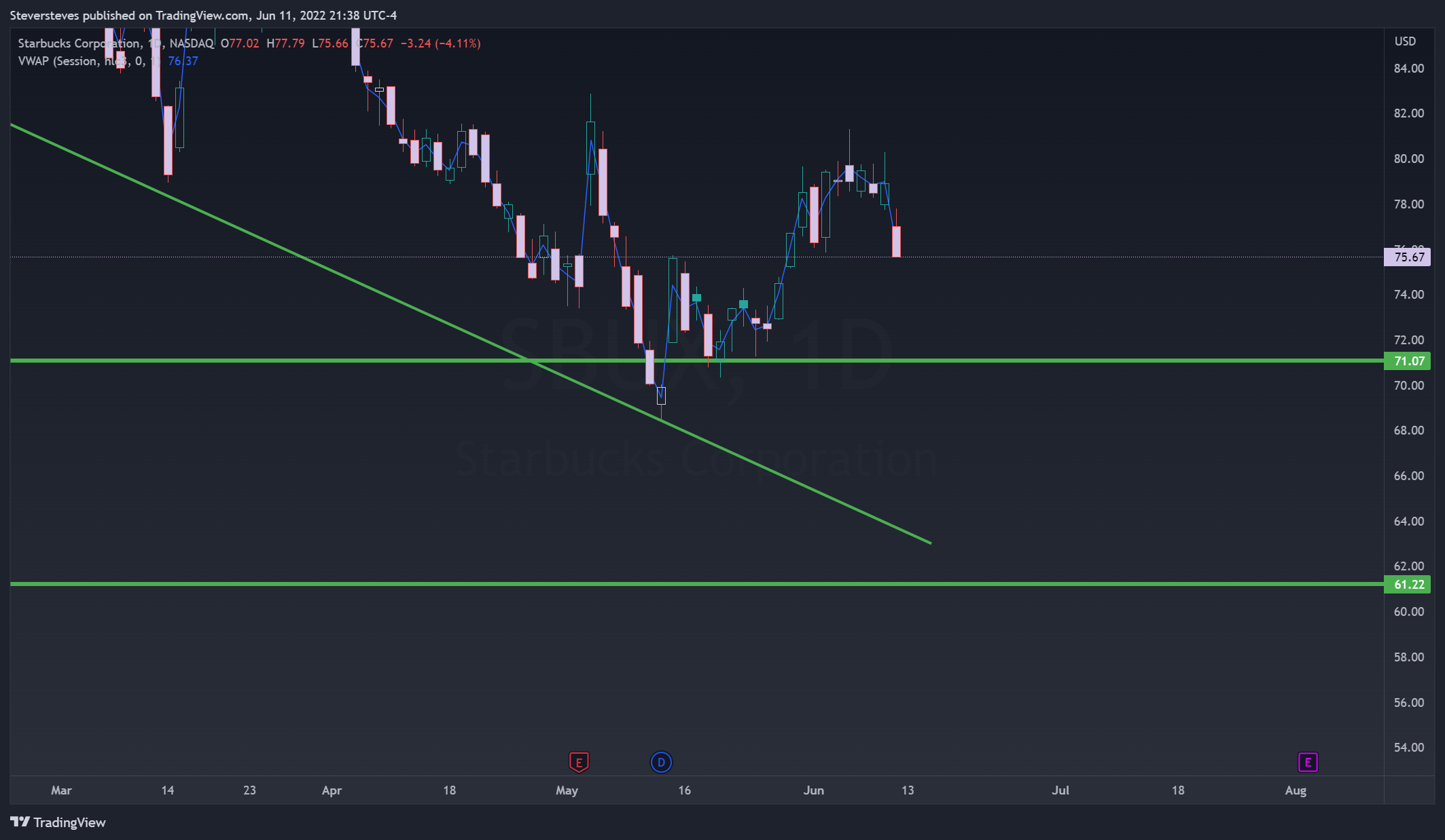Click the TradingView logo at bottom left
This screenshot has width=1445, height=840.
58,822
